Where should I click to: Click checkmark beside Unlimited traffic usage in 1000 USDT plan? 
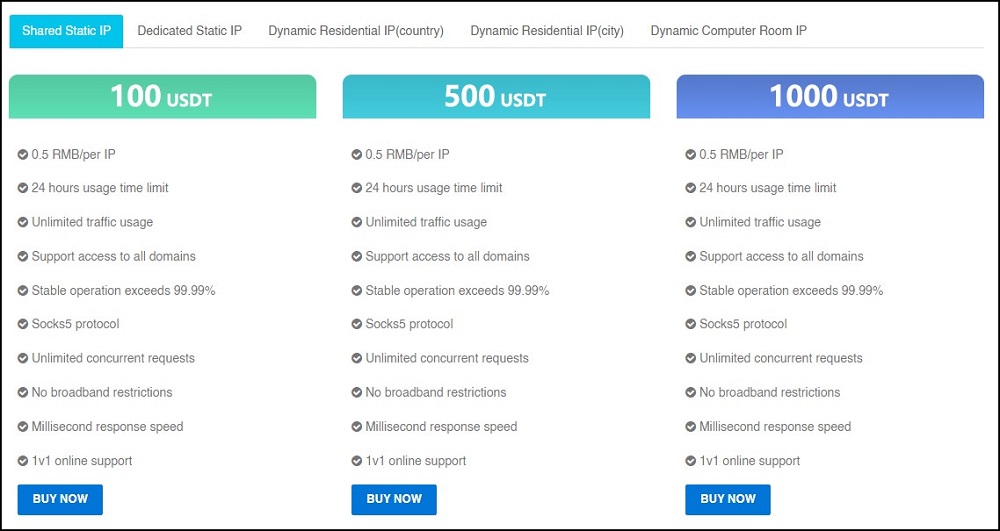(x=690, y=222)
